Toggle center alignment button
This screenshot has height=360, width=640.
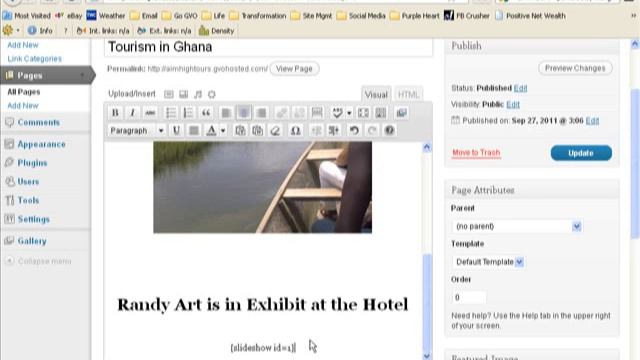(244, 113)
